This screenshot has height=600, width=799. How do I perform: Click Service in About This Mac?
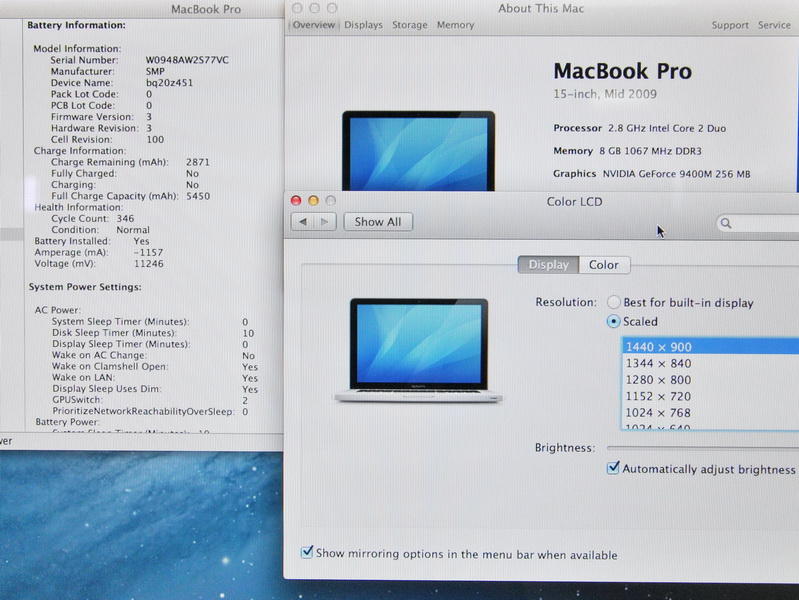(774, 25)
